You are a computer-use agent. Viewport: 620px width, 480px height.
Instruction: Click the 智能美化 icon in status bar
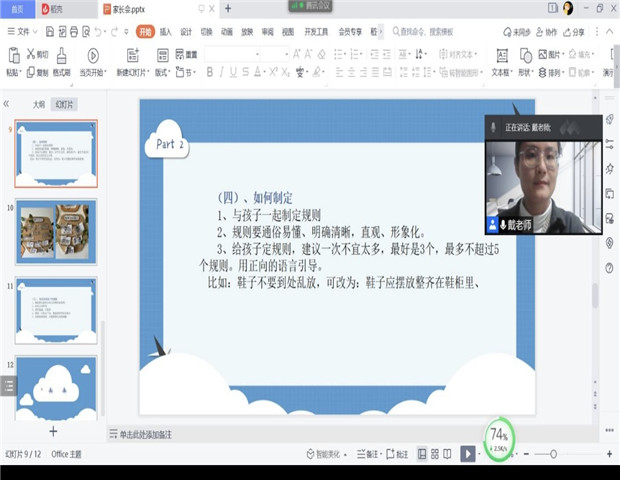point(320,454)
